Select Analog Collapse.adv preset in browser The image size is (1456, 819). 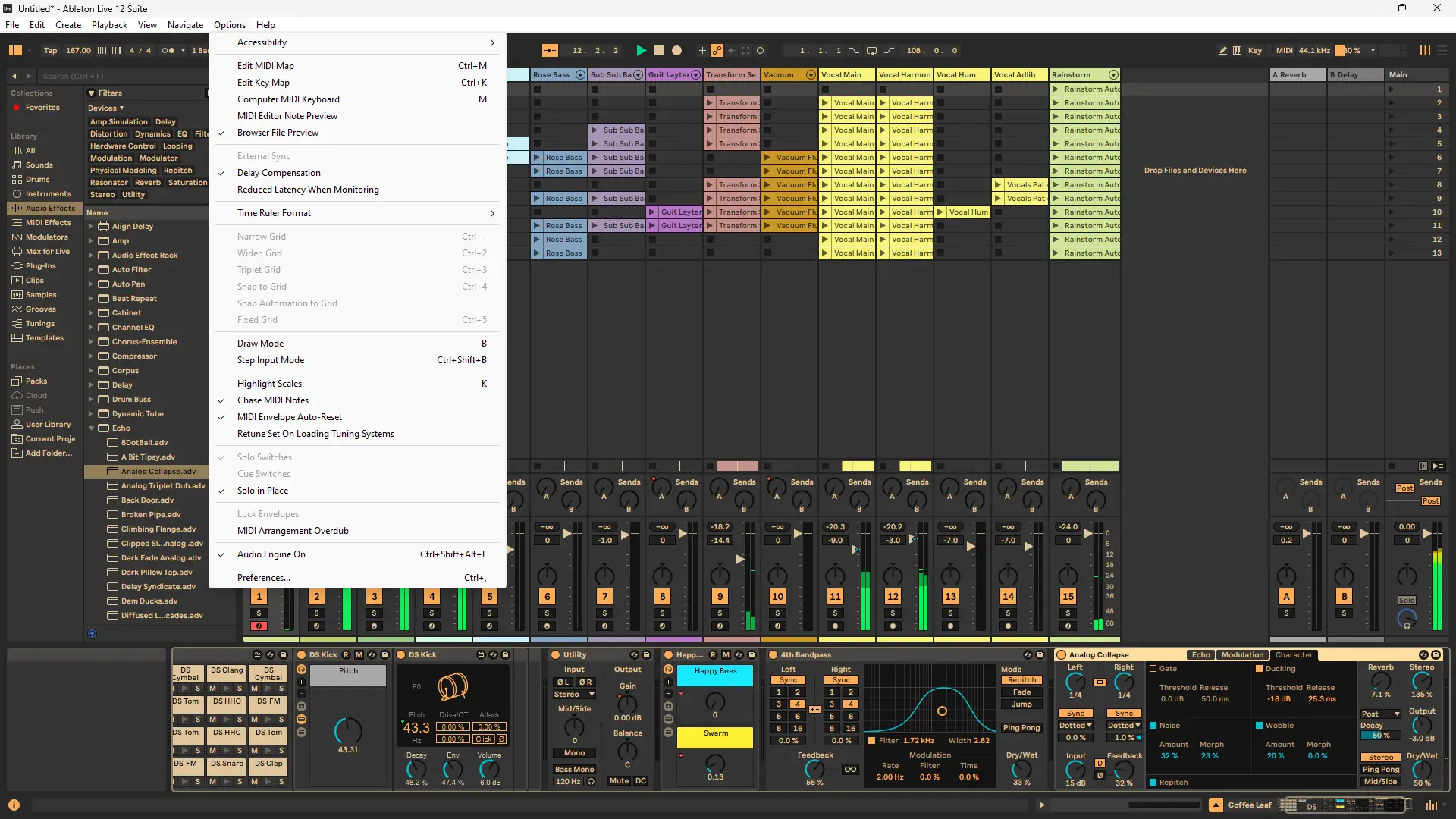[x=158, y=472]
